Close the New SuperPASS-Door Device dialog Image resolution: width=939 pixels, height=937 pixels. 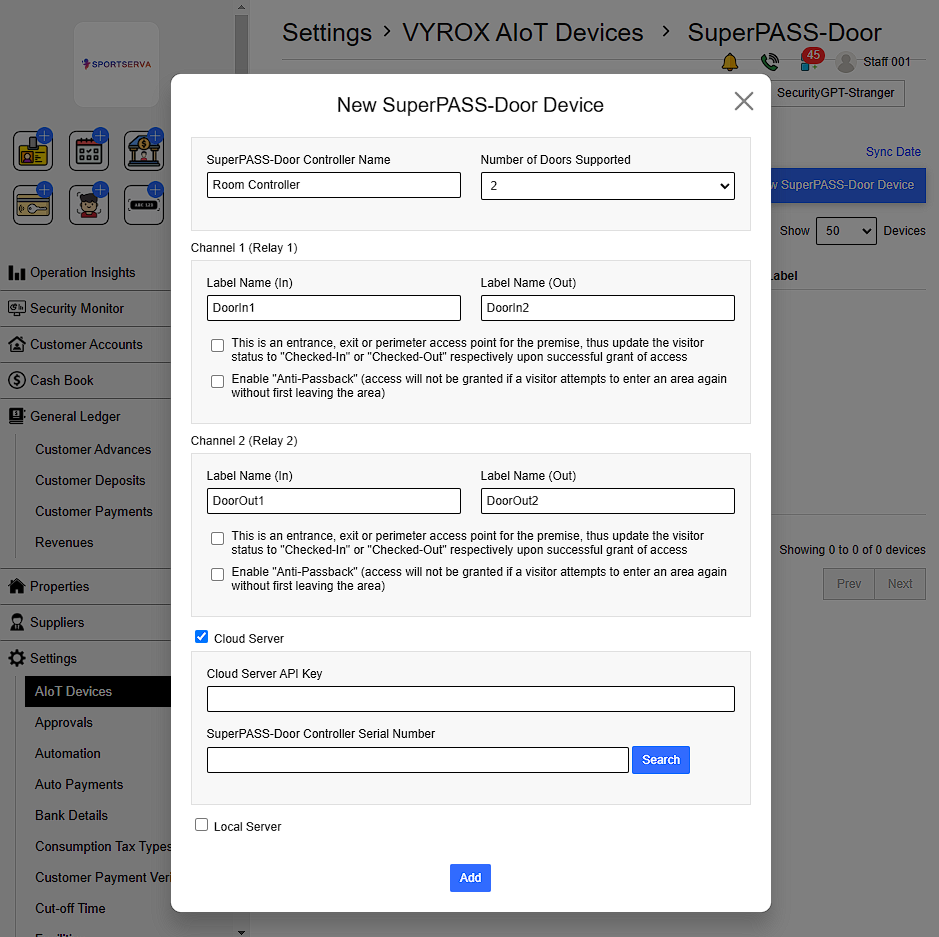pos(743,101)
